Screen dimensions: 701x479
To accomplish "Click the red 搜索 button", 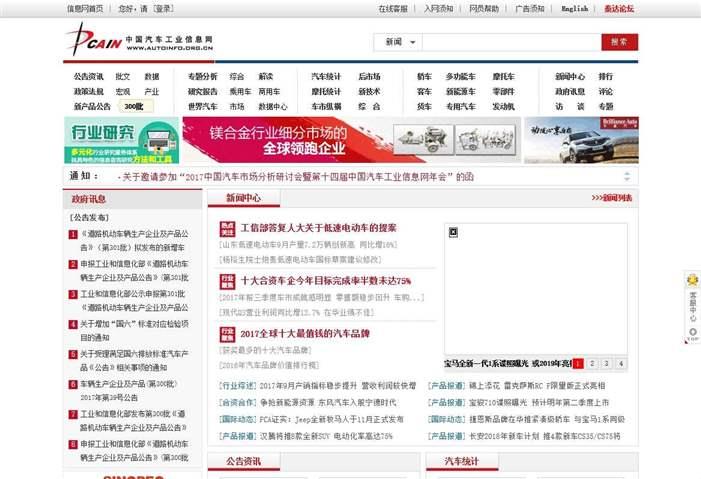I will (619, 42).
